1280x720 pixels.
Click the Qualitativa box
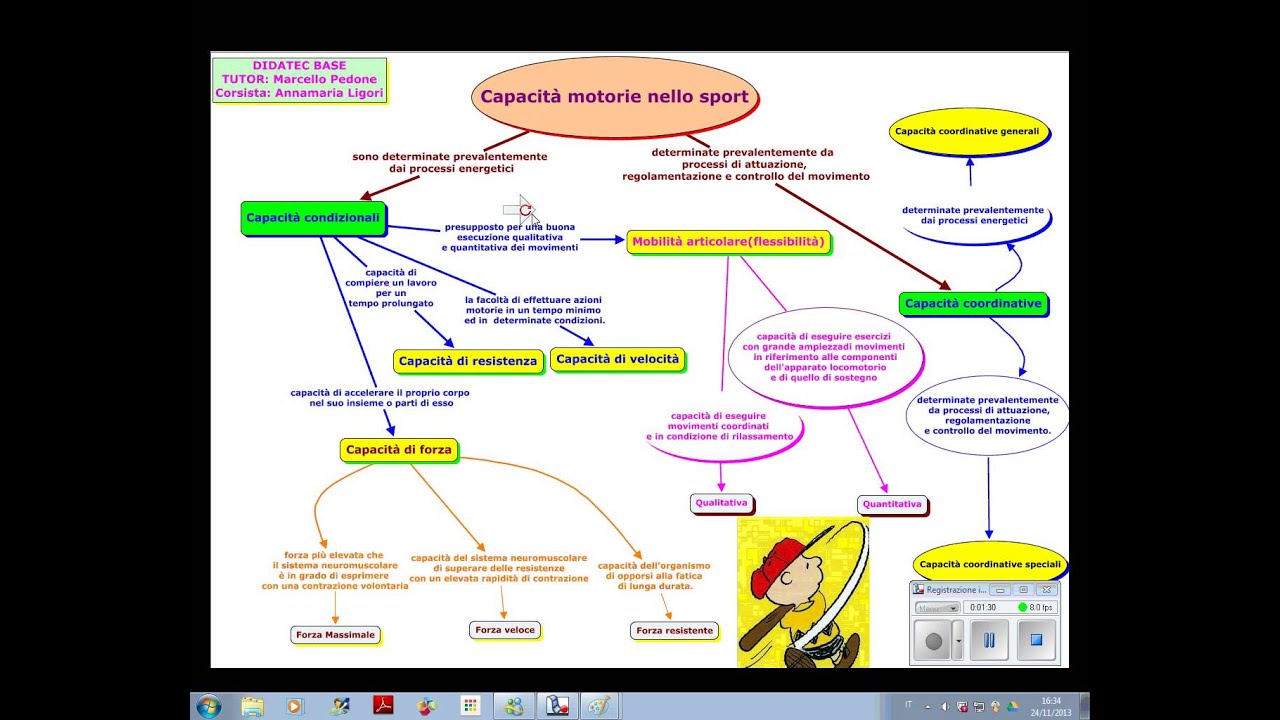[x=721, y=503]
